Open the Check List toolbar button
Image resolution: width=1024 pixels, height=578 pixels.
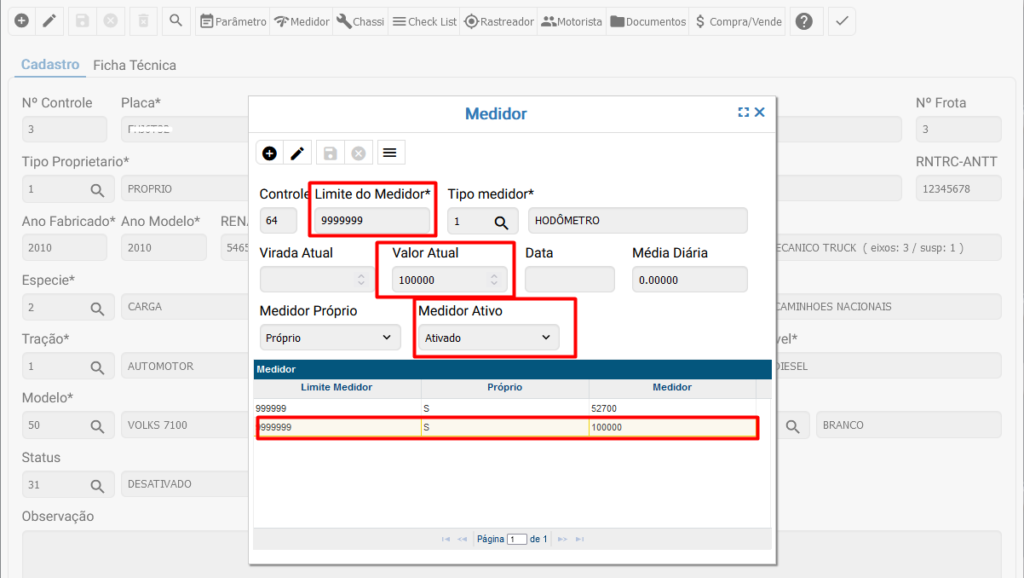424,21
